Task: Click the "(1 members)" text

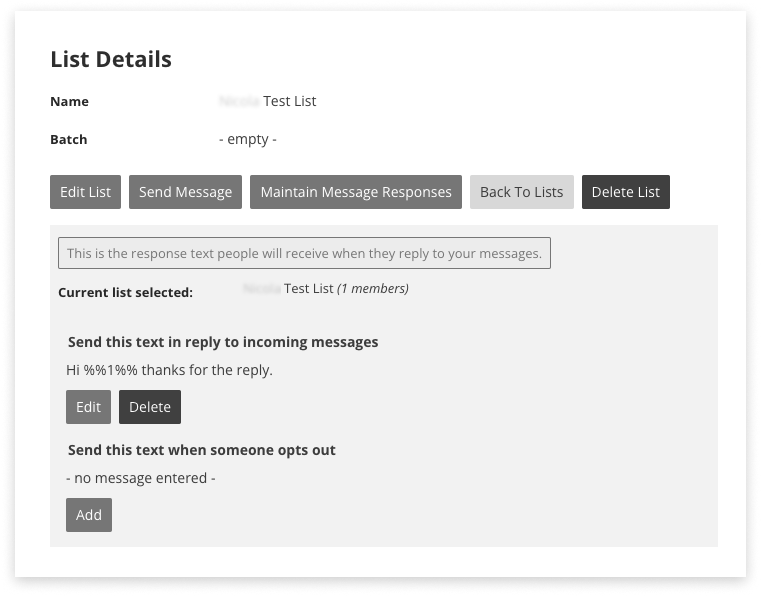Action: click(372, 289)
